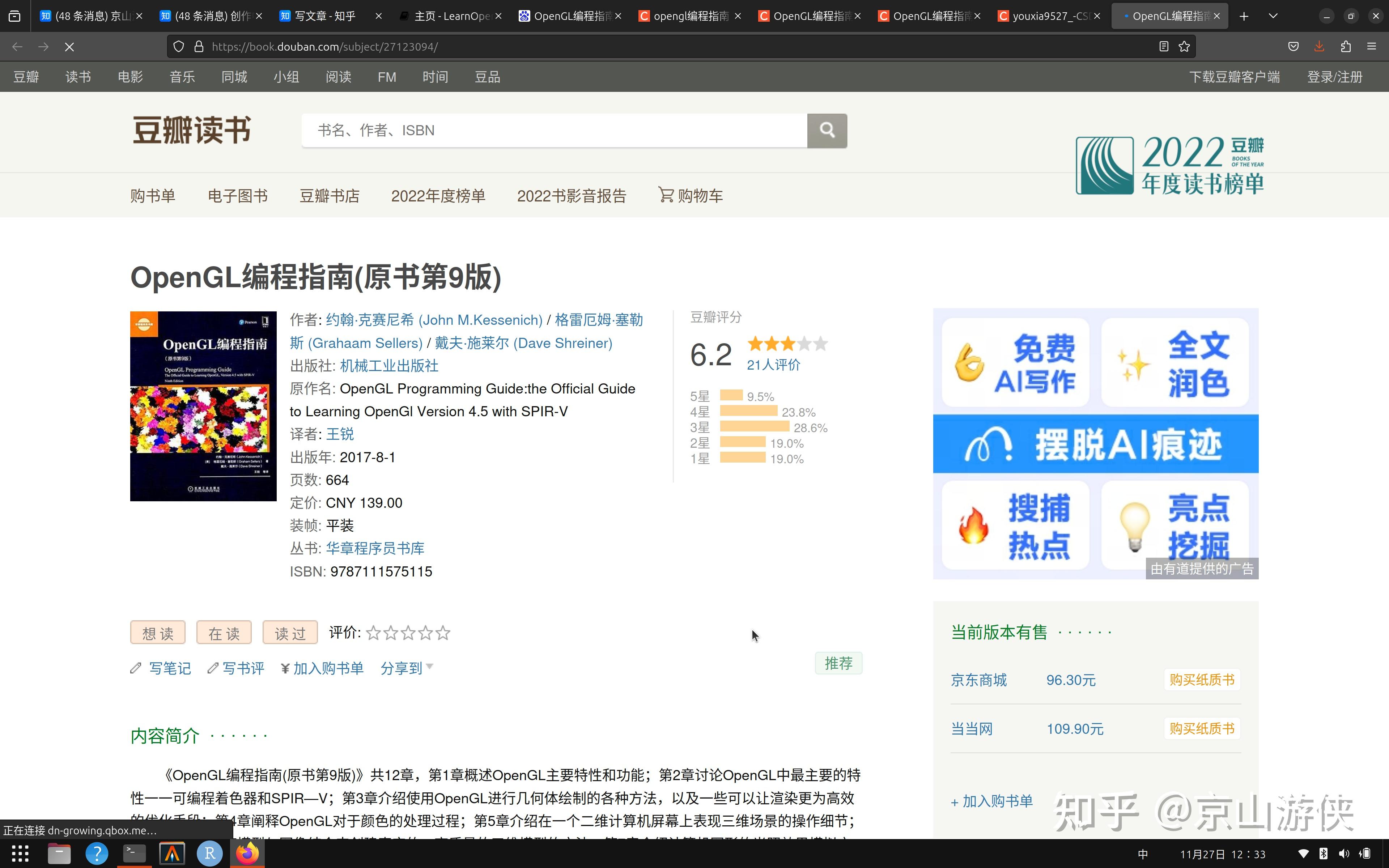Toggle reader view in the address bar

(1164, 47)
